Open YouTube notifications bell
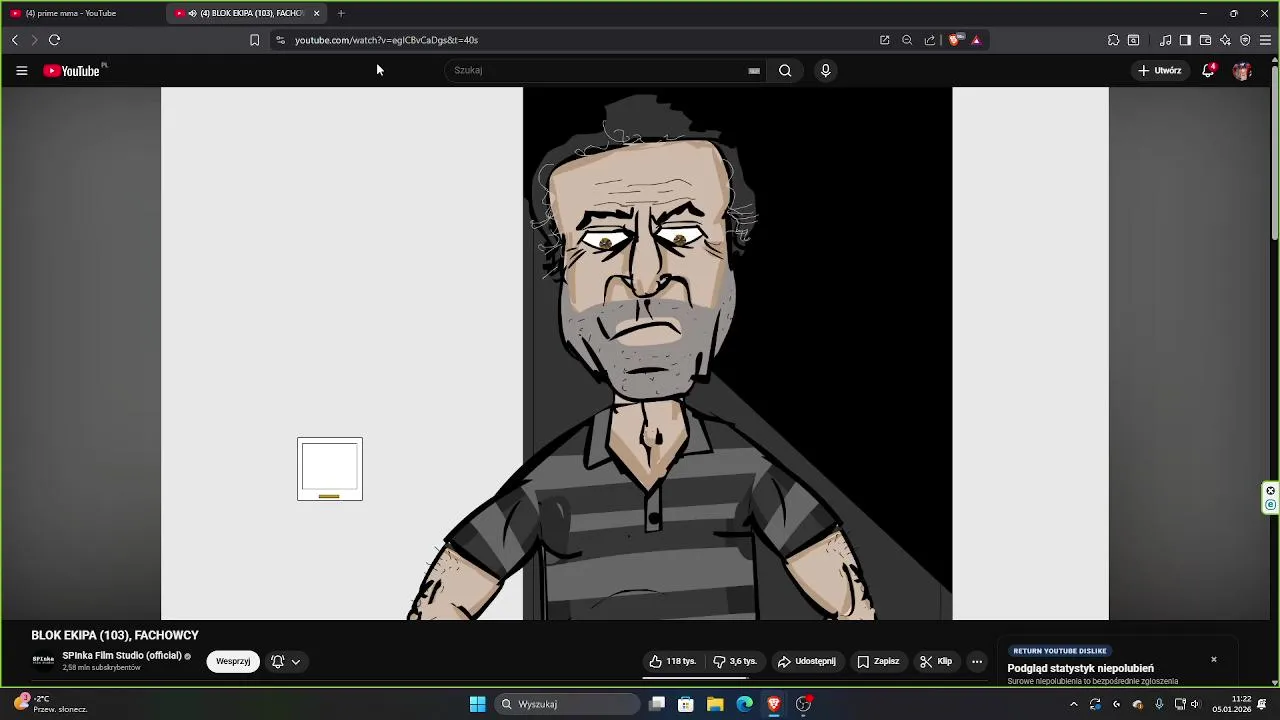This screenshot has height=720, width=1280. 1208,70
